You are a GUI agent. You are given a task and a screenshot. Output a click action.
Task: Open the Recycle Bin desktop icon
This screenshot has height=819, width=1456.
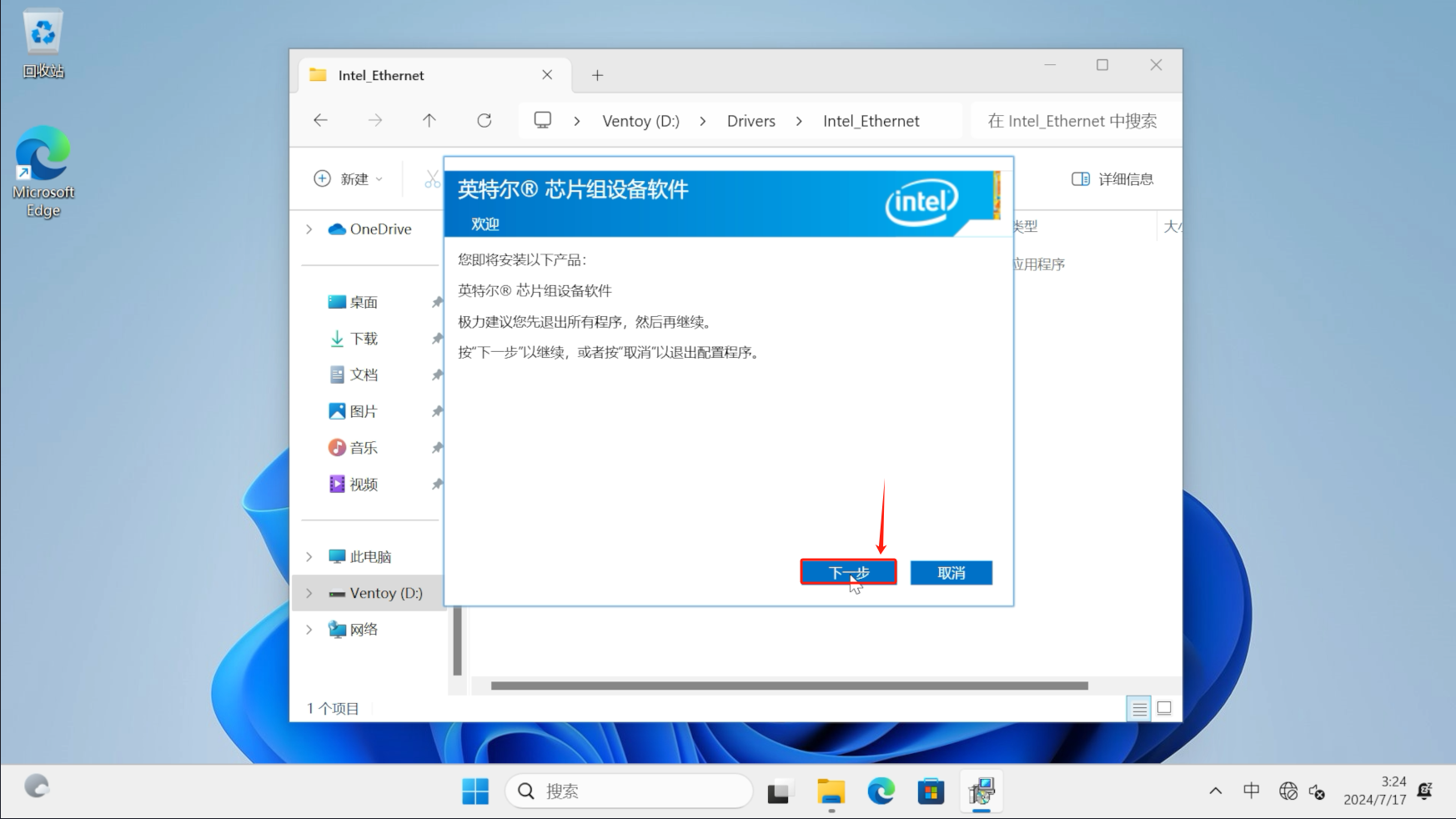43,44
